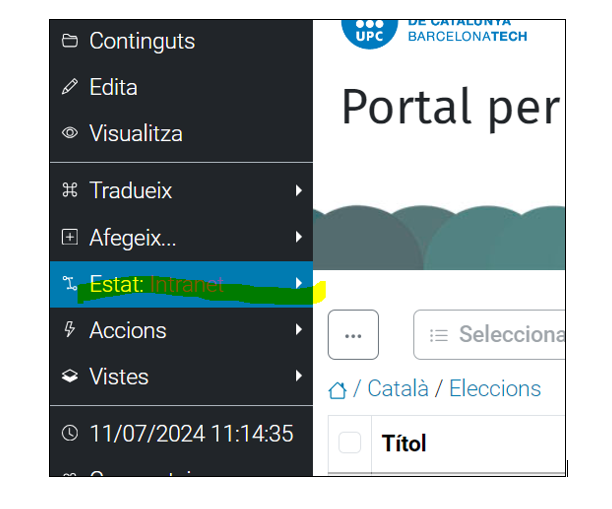Open the Accions menu item
This screenshot has height=509, width=612.
(181, 330)
